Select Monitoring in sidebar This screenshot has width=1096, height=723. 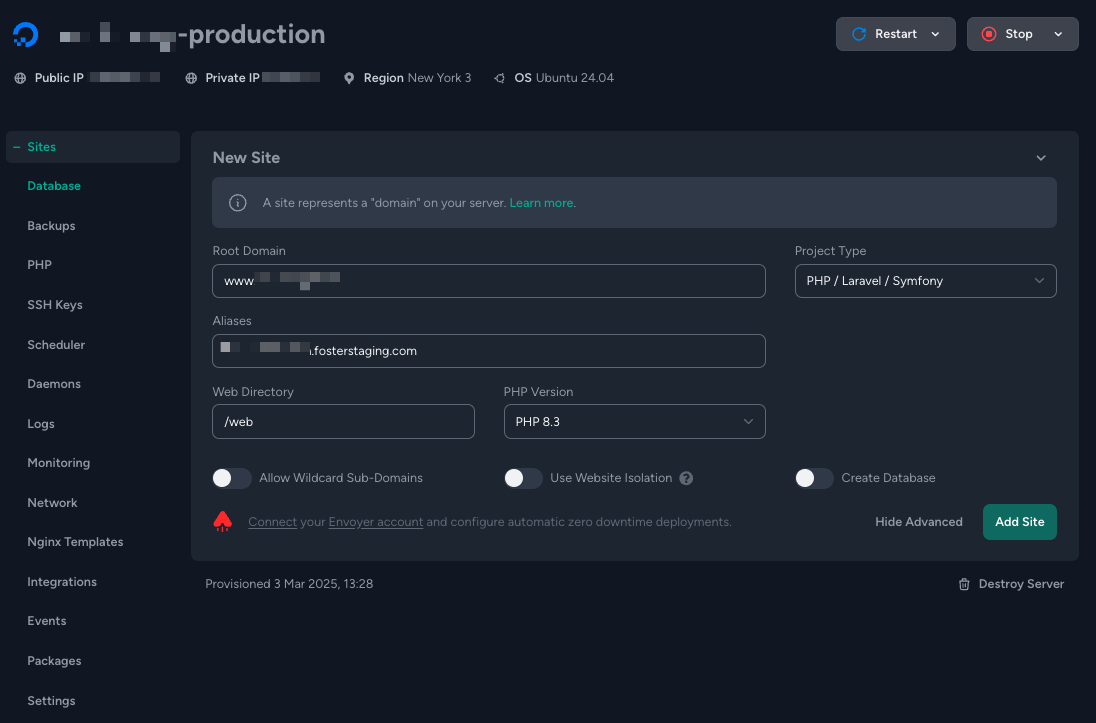59,463
